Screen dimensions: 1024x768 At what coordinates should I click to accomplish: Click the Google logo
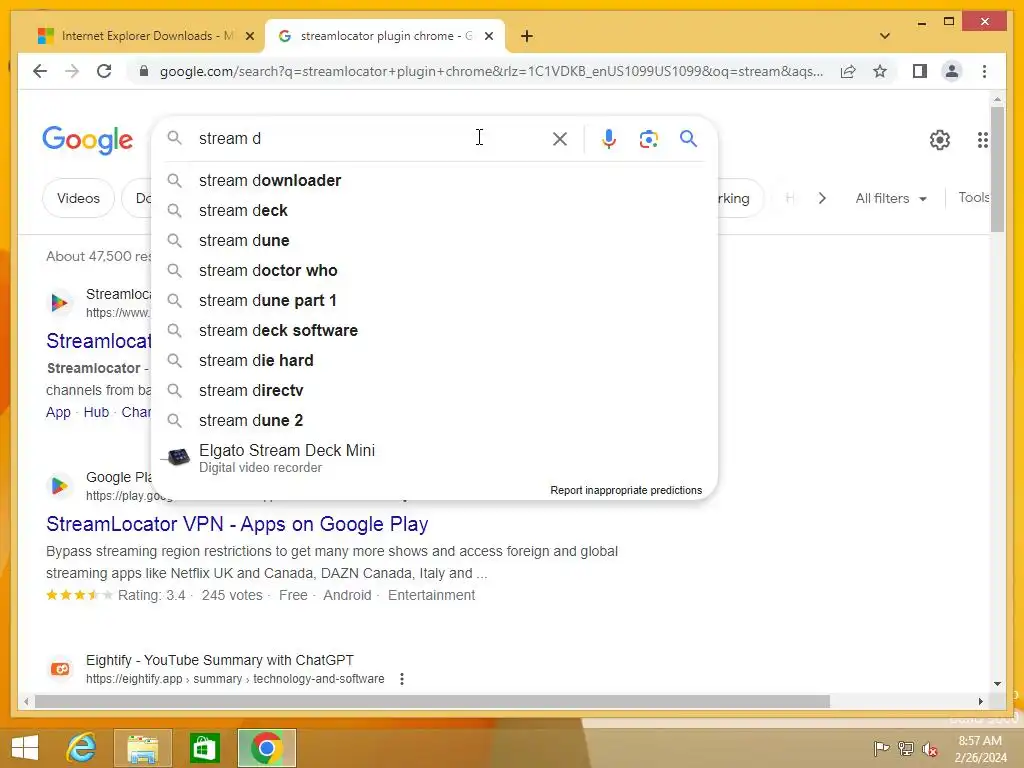88,140
